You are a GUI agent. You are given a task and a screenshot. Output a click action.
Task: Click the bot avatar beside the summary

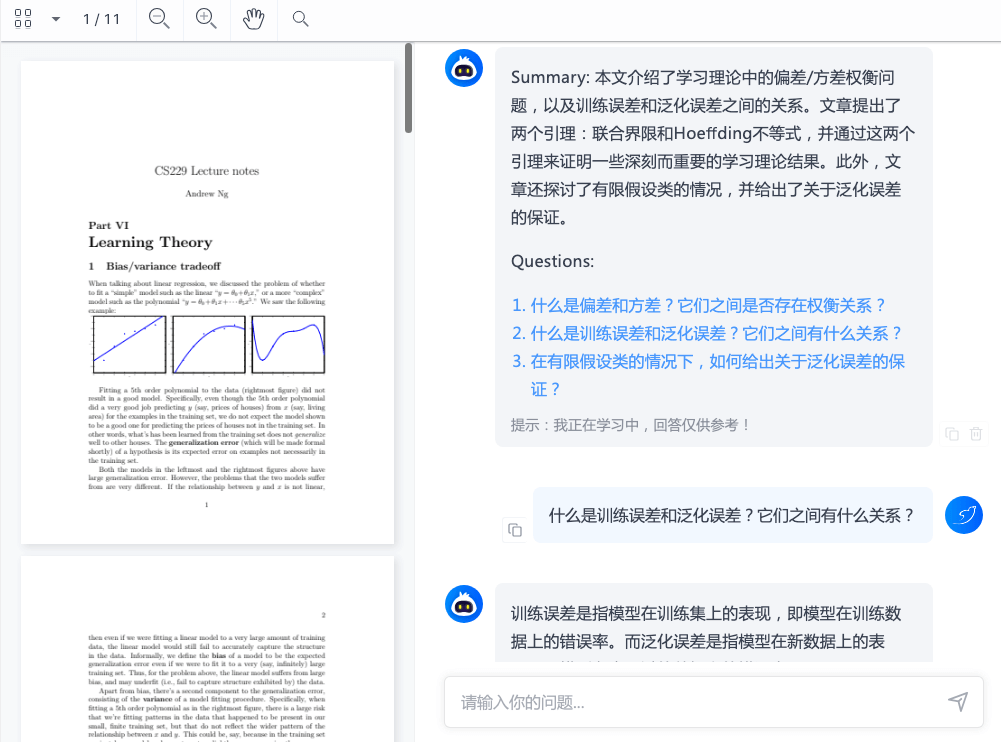pyautogui.click(x=464, y=68)
